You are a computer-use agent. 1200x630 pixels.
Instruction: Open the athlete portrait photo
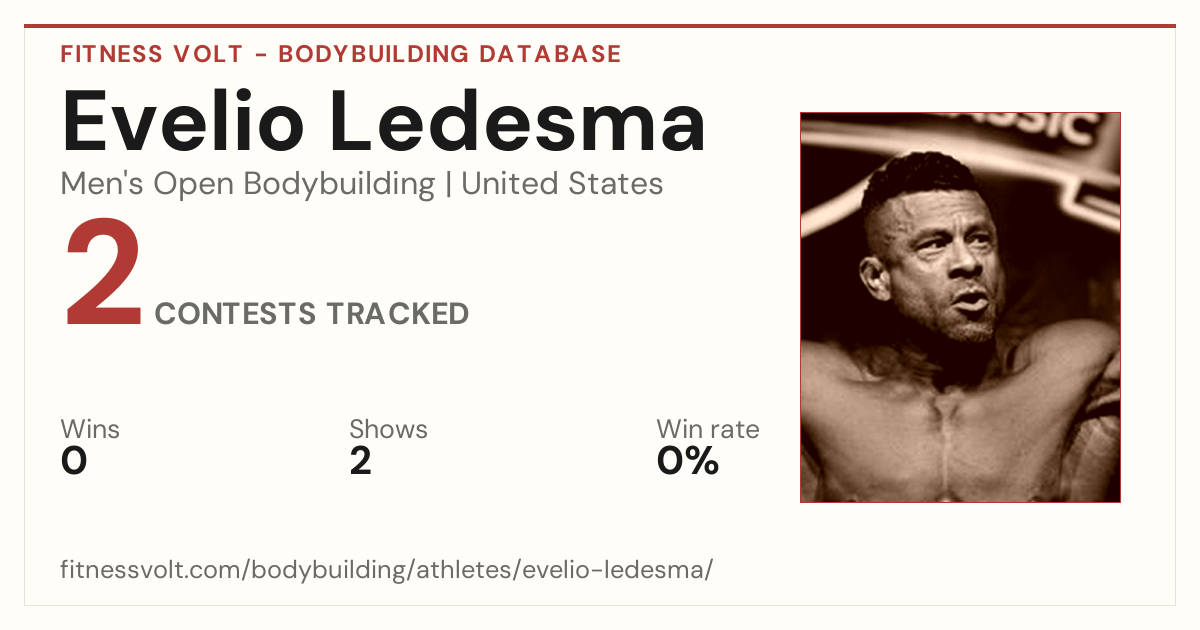point(960,307)
